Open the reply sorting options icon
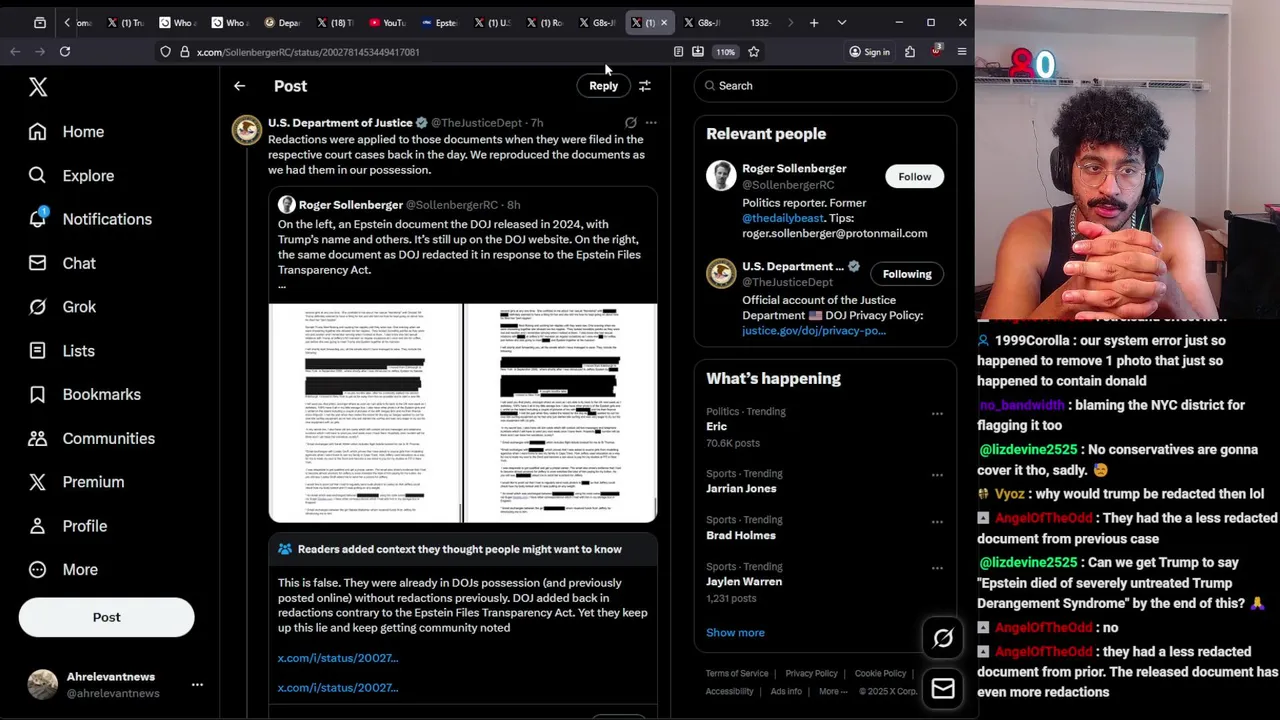The height and width of the screenshot is (720, 1280). [645, 86]
